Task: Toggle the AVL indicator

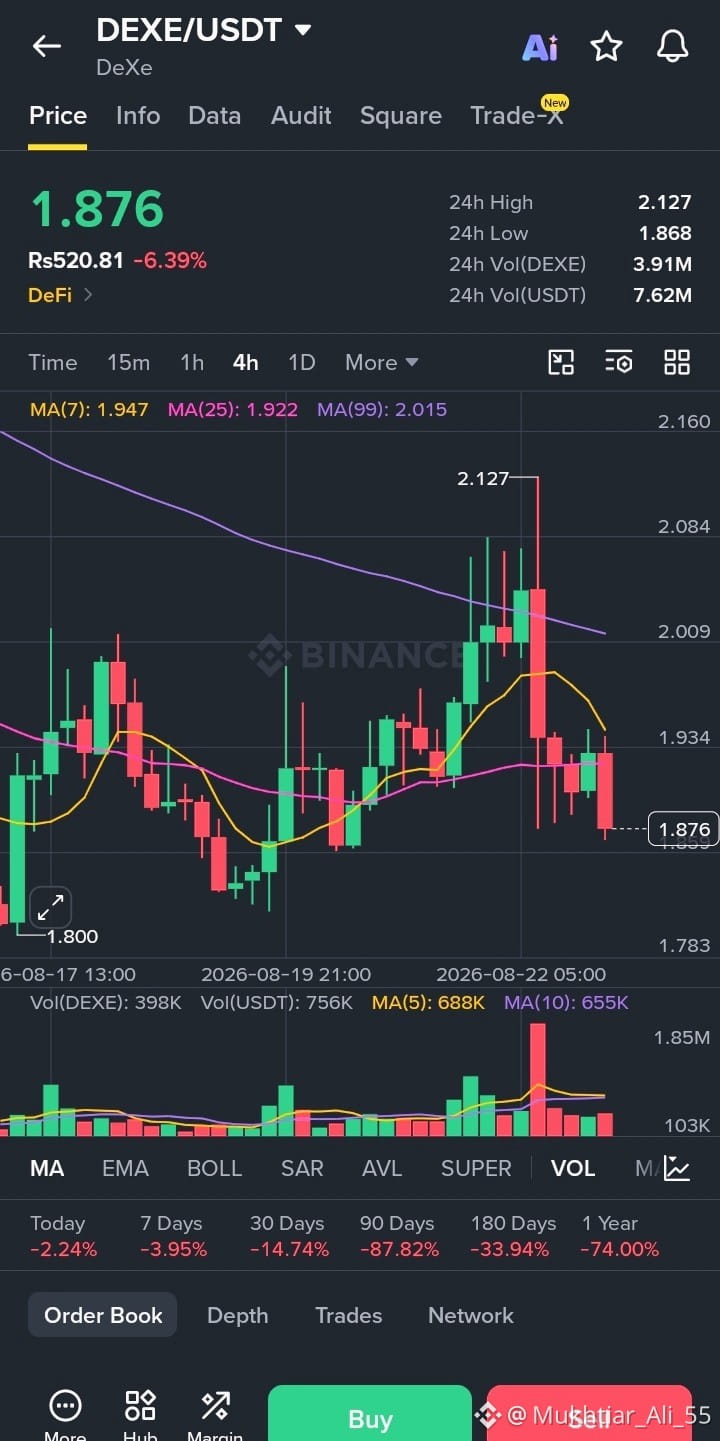Action: tap(382, 1168)
